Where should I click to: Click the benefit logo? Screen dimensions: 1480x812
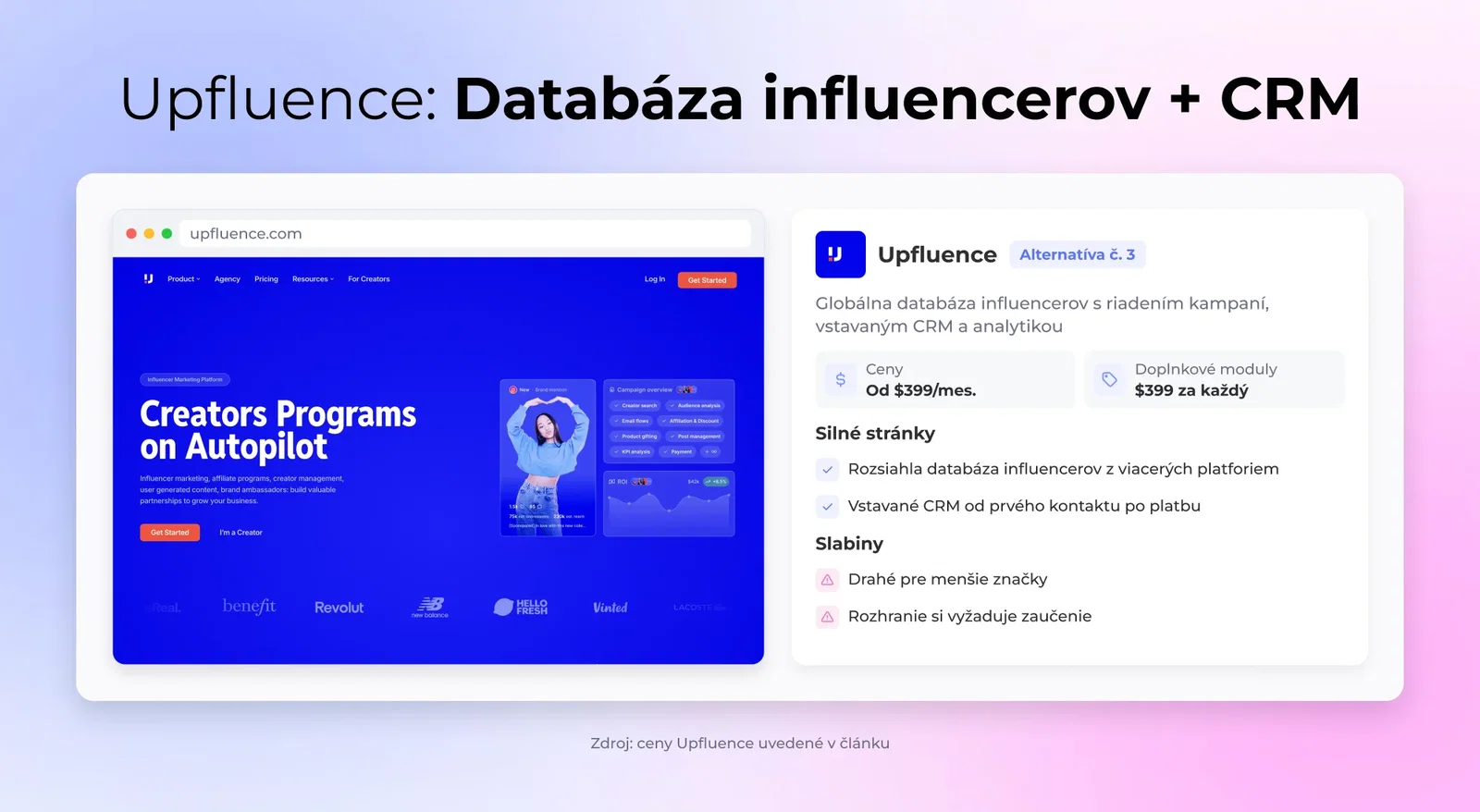tap(249, 607)
